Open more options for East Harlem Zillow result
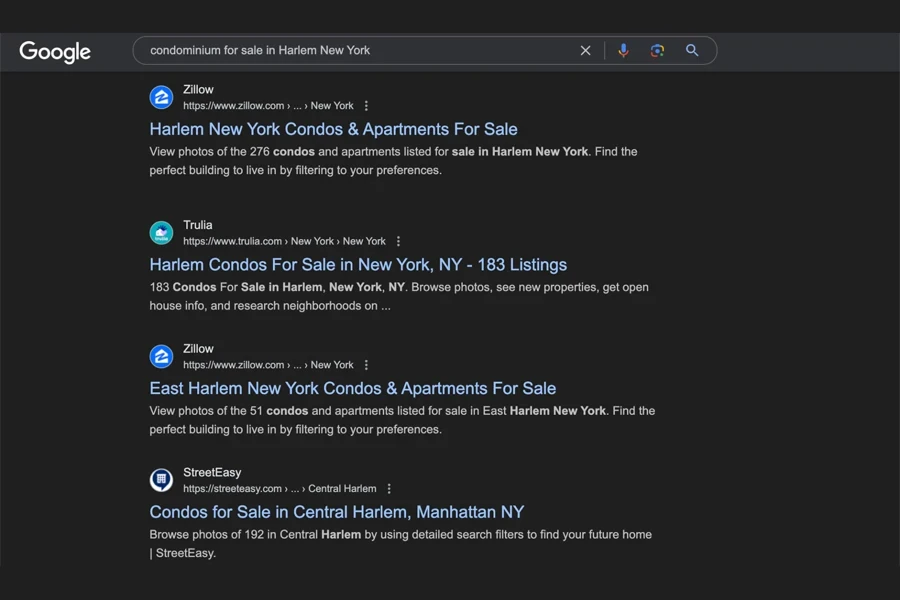 pos(366,365)
